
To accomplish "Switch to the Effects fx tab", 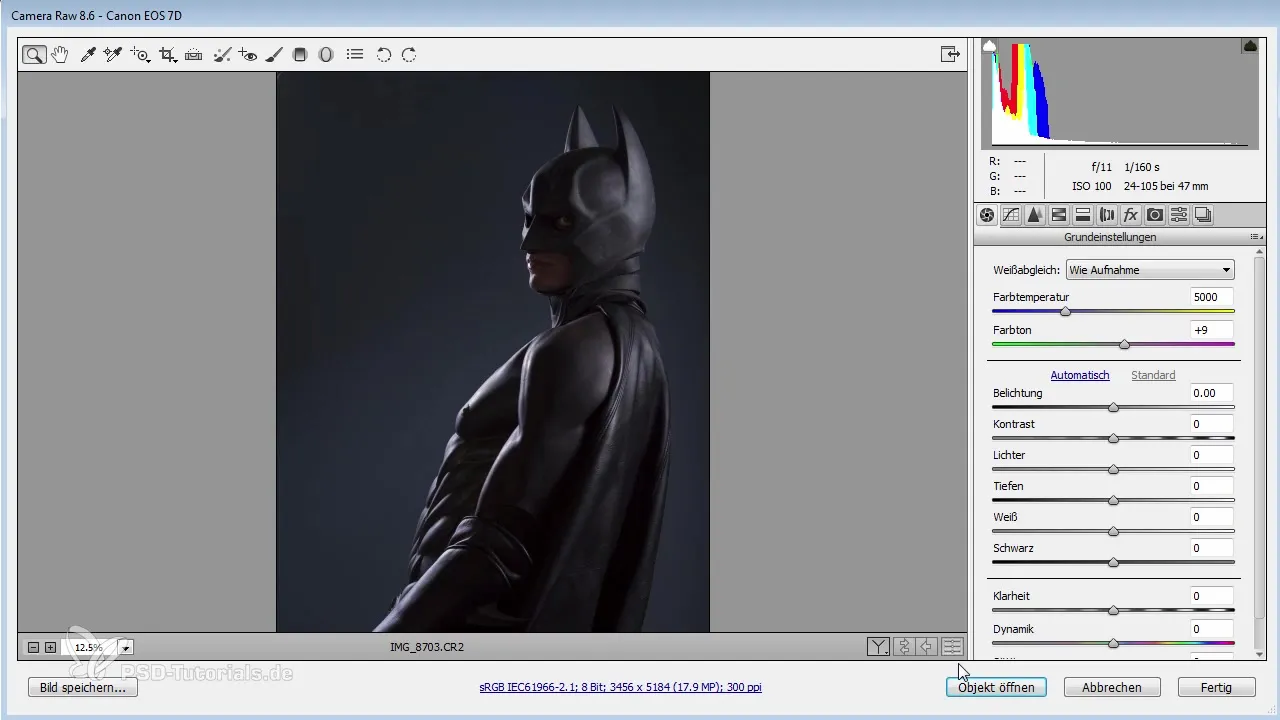I will pyautogui.click(x=1131, y=215).
